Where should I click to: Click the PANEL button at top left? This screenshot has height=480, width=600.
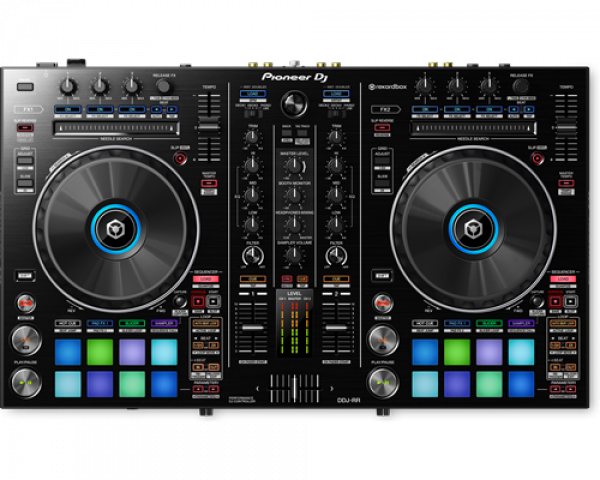(x=25, y=87)
